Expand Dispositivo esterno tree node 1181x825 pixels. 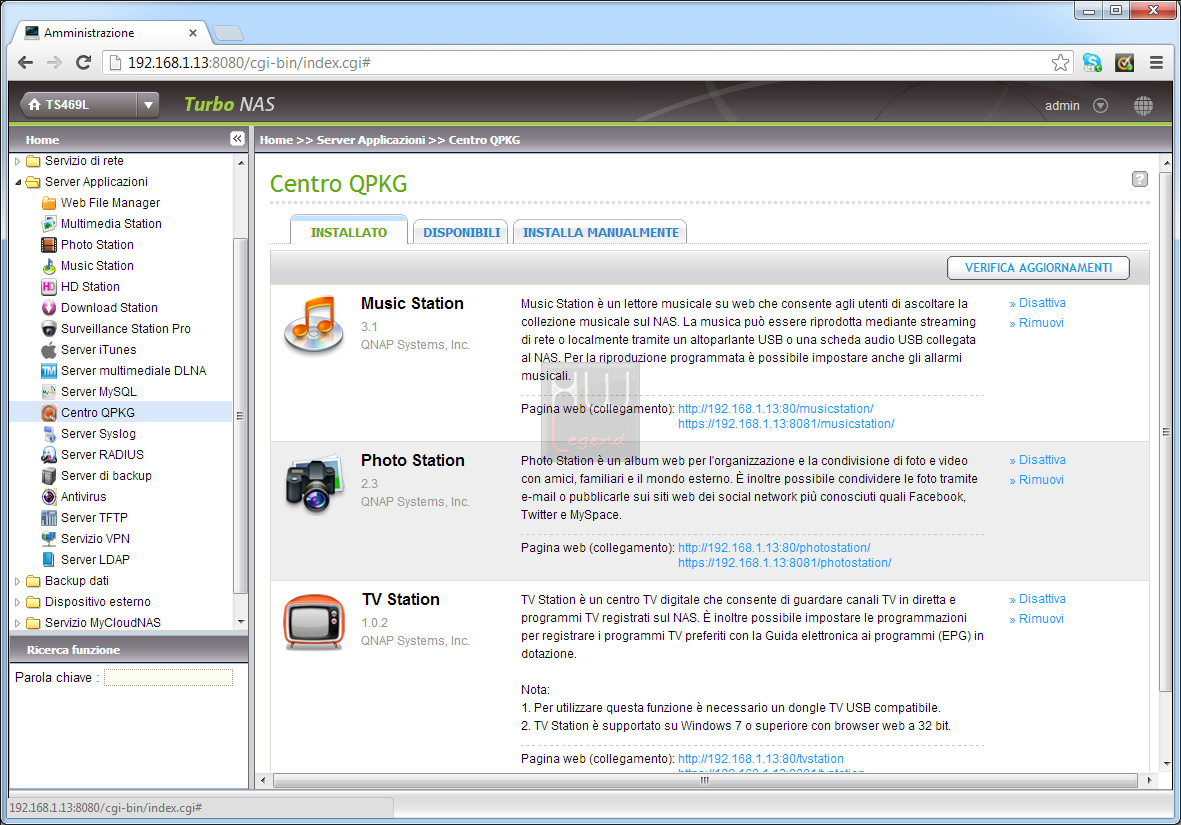[17, 603]
